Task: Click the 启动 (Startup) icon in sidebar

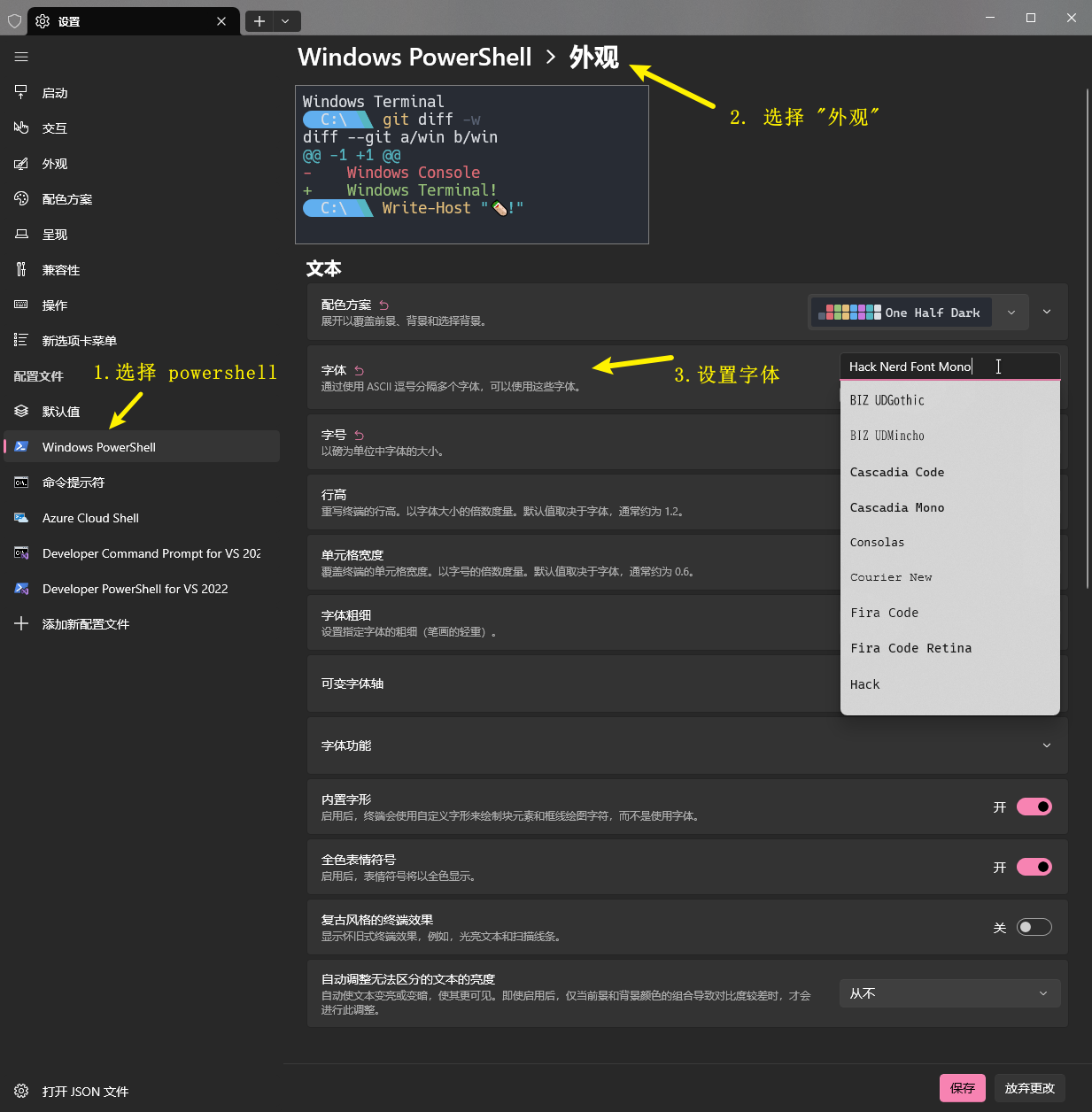Action: [x=21, y=92]
